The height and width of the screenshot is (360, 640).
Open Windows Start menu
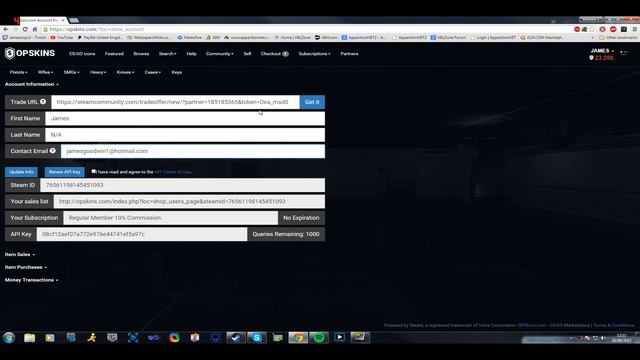9,338
